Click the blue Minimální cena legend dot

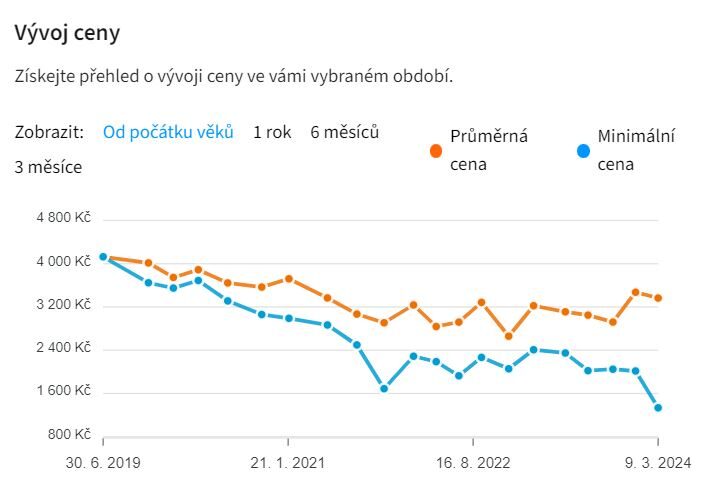(584, 151)
